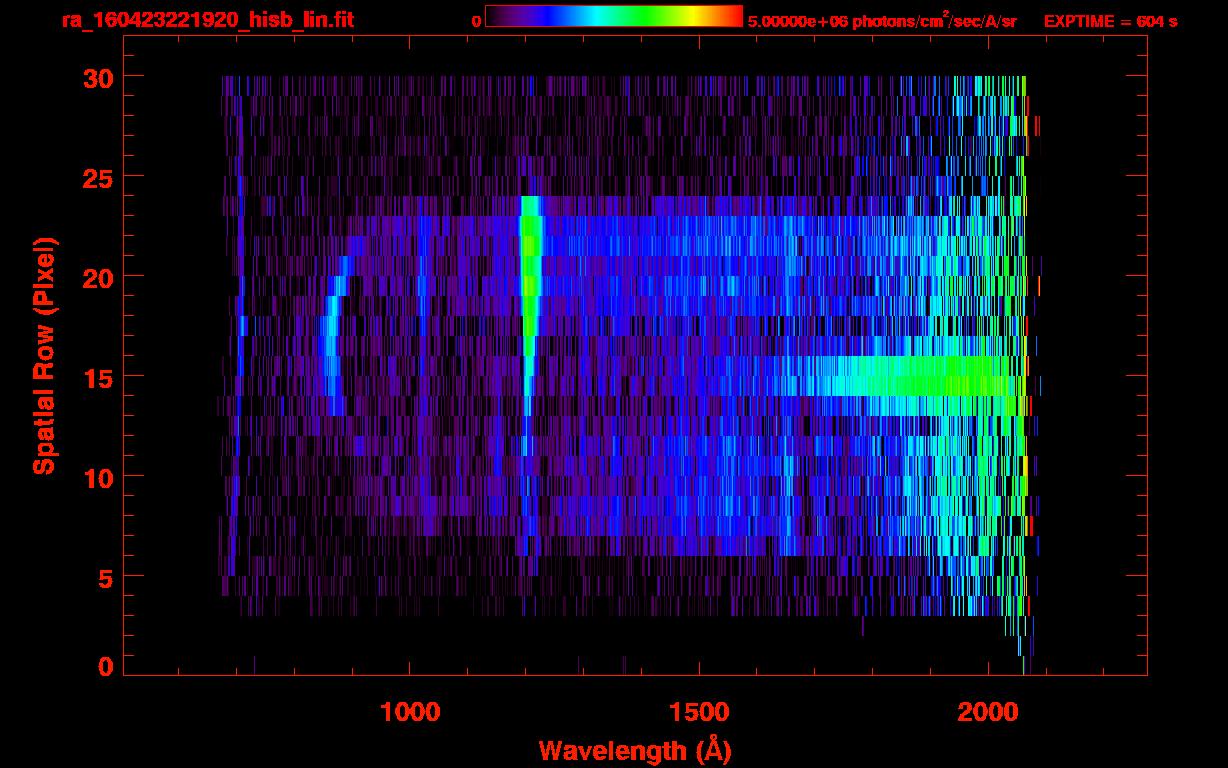The height and width of the screenshot is (768, 1228).
Task: Click the 2000 wavelength tick label
Action: pos(988,711)
